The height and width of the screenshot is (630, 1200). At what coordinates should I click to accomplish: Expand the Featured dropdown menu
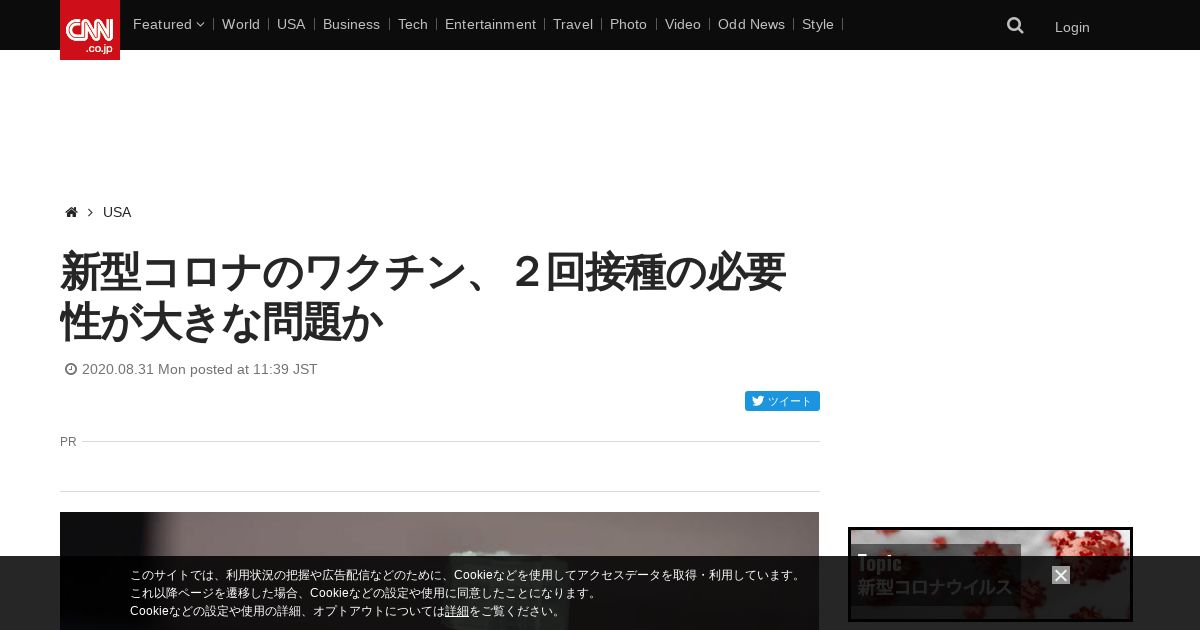[x=168, y=24]
